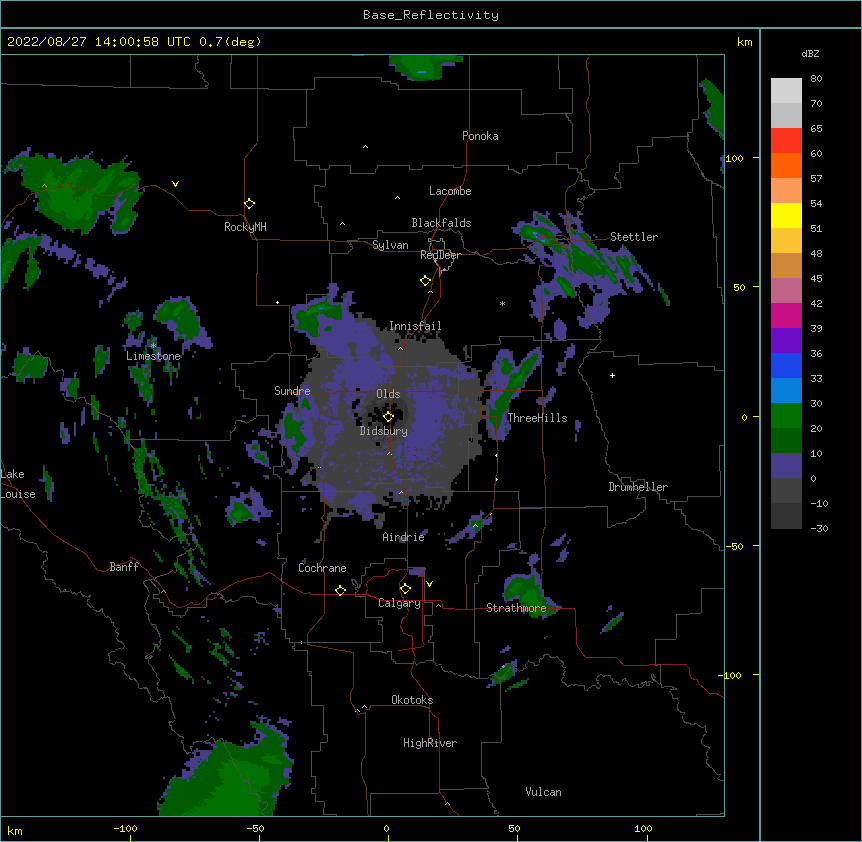This screenshot has height=842, width=862.
Task: Click the RedDeer city label
Action: pos(440,255)
